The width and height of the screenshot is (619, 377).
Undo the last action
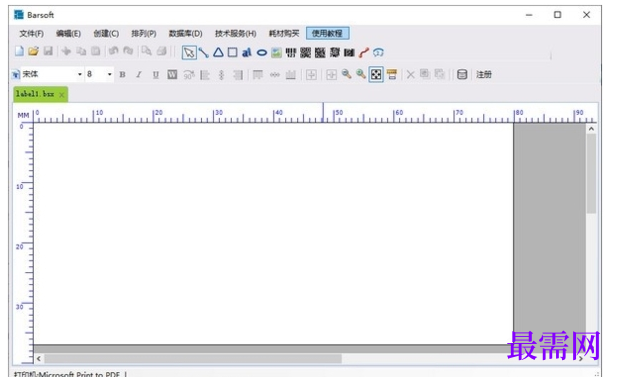114,51
